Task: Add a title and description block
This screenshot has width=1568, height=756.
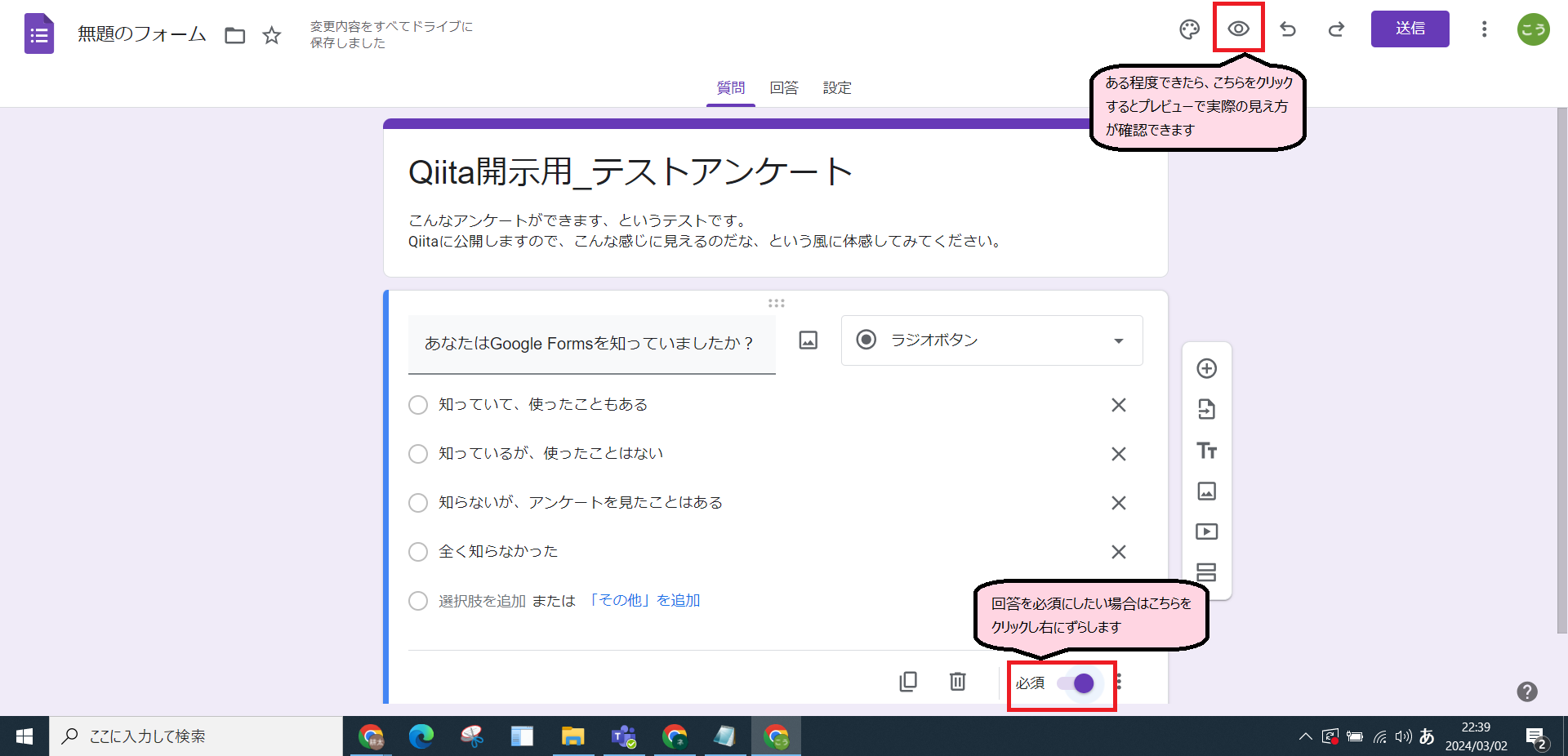Action: click(1207, 450)
